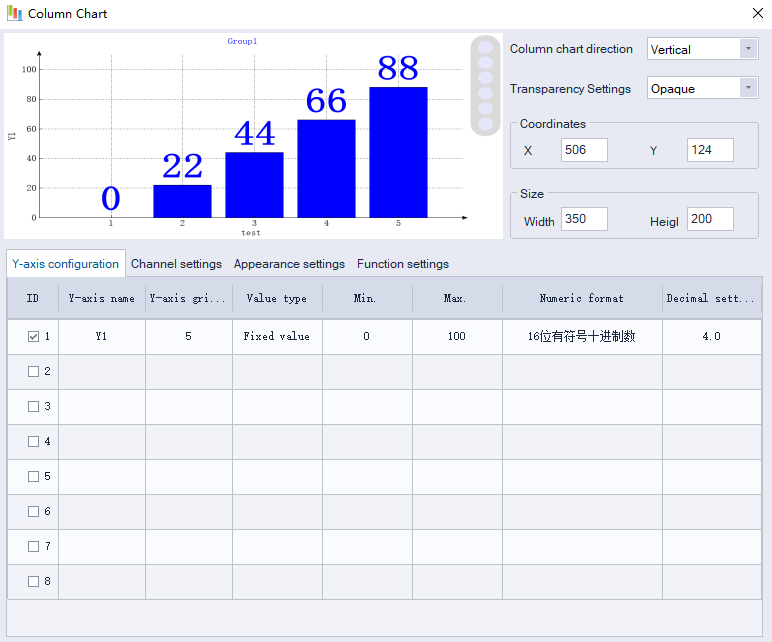772x642 pixels.
Task: Select the grid count cell showing 5
Action: pyautogui.click(x=189, y=337)
